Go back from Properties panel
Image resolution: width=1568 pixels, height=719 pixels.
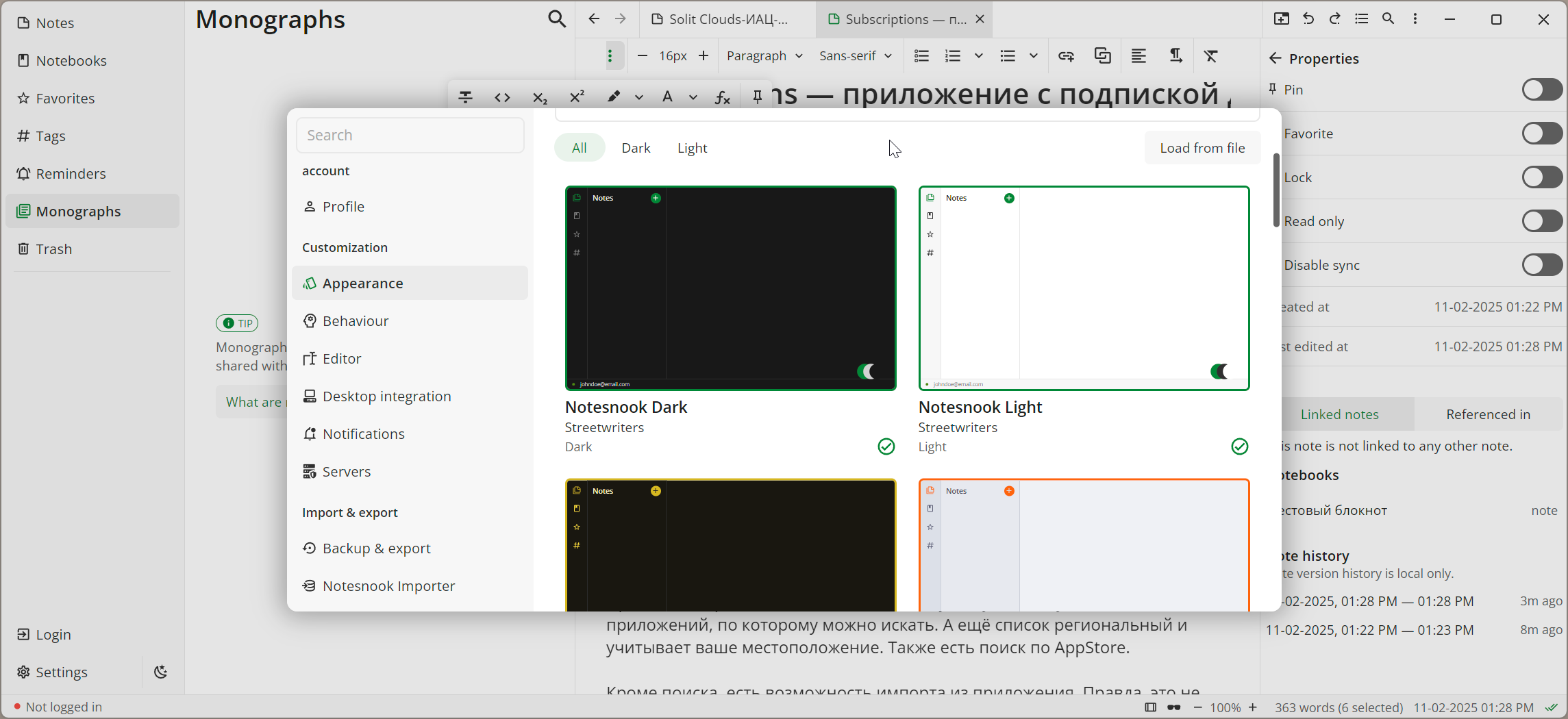[1275, 58]
